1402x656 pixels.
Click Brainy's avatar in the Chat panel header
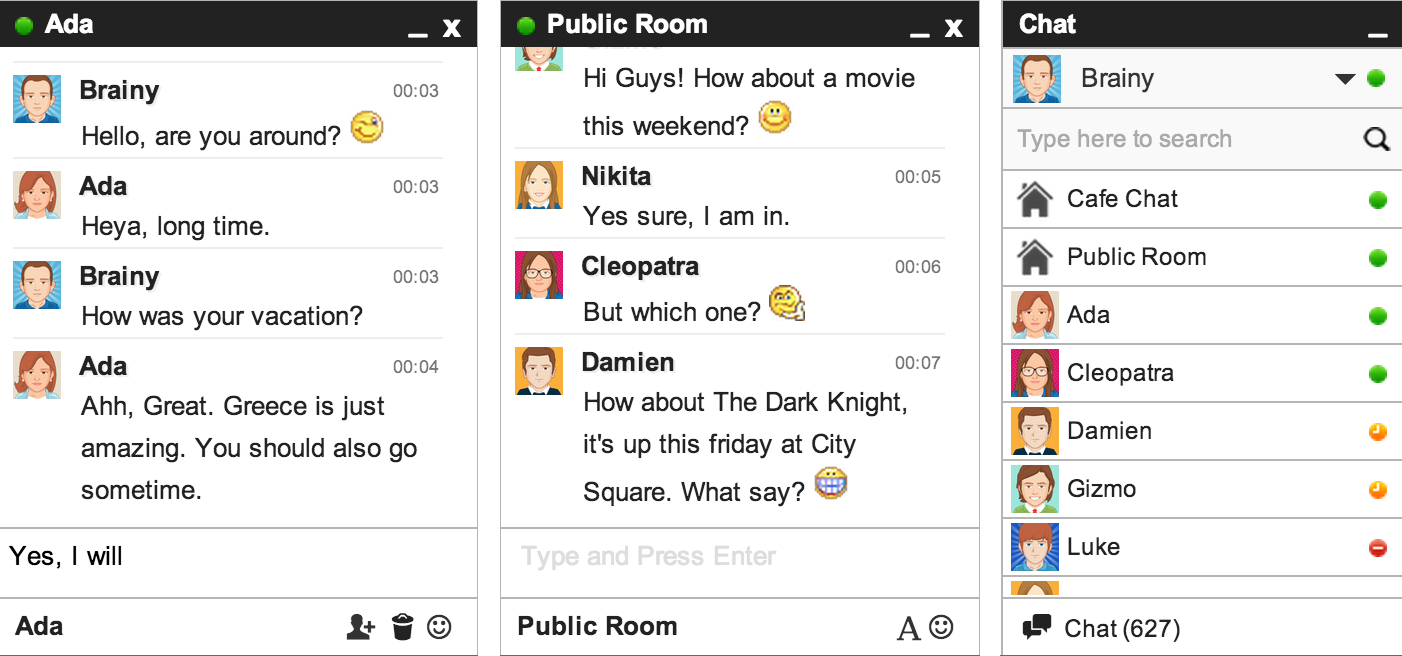pyautogui.click(x=1037, y=79)
